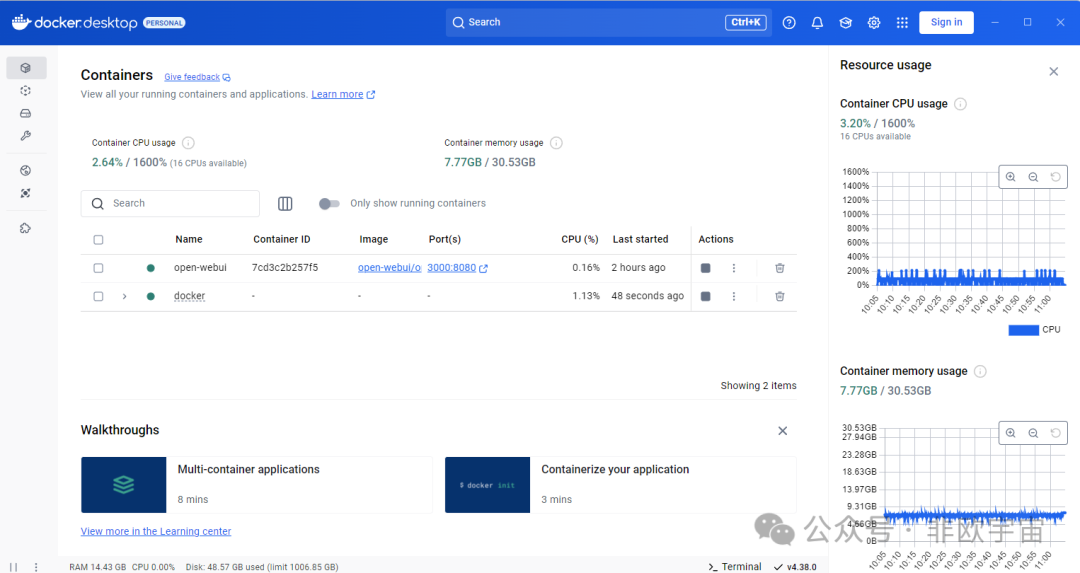Click the v4.38.0 version indicator

click(x=796, y=567)
